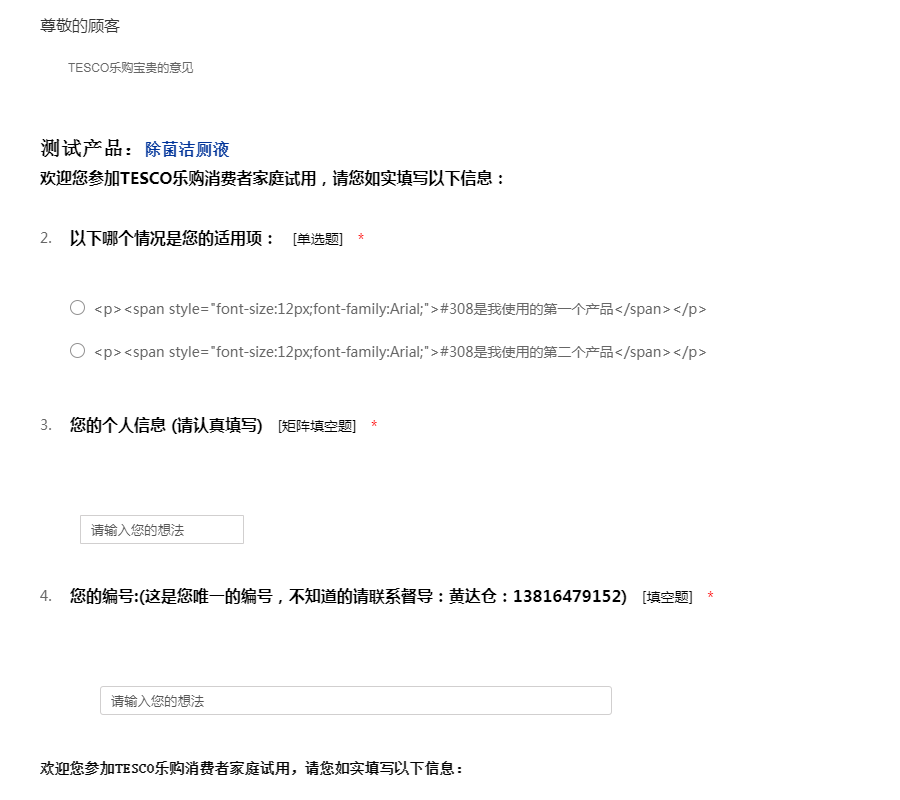Click the 第一个产品 option label text

(400, 309)
